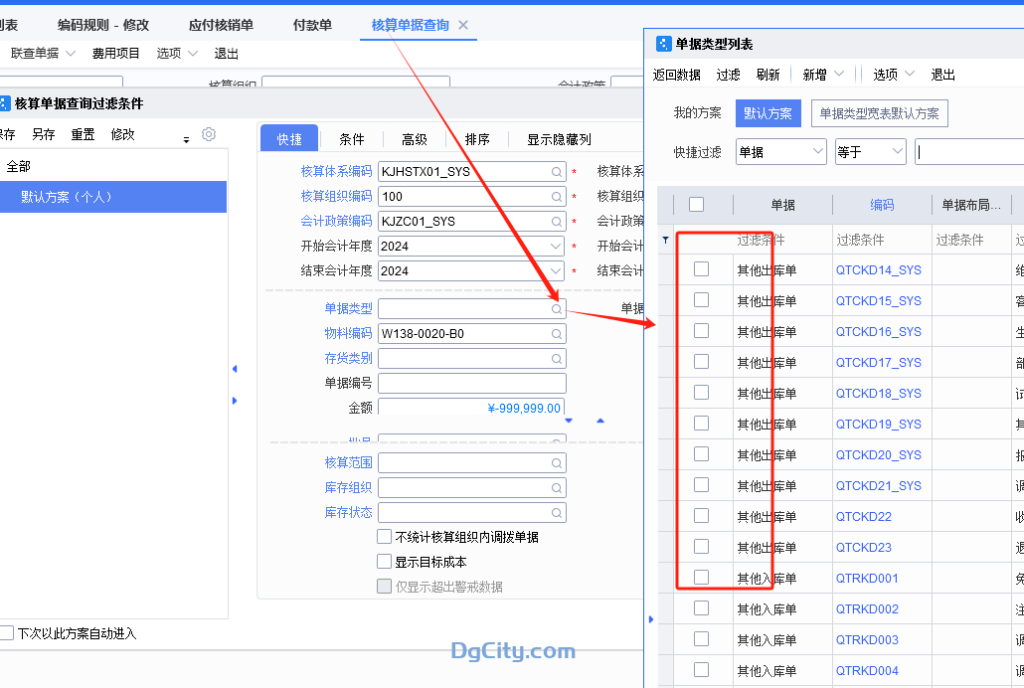The width and height of the screenshot is (1024, 688).
Task: Click search icon in 存货类别 field
Action: pyautogui.click(x=556, y=358)
